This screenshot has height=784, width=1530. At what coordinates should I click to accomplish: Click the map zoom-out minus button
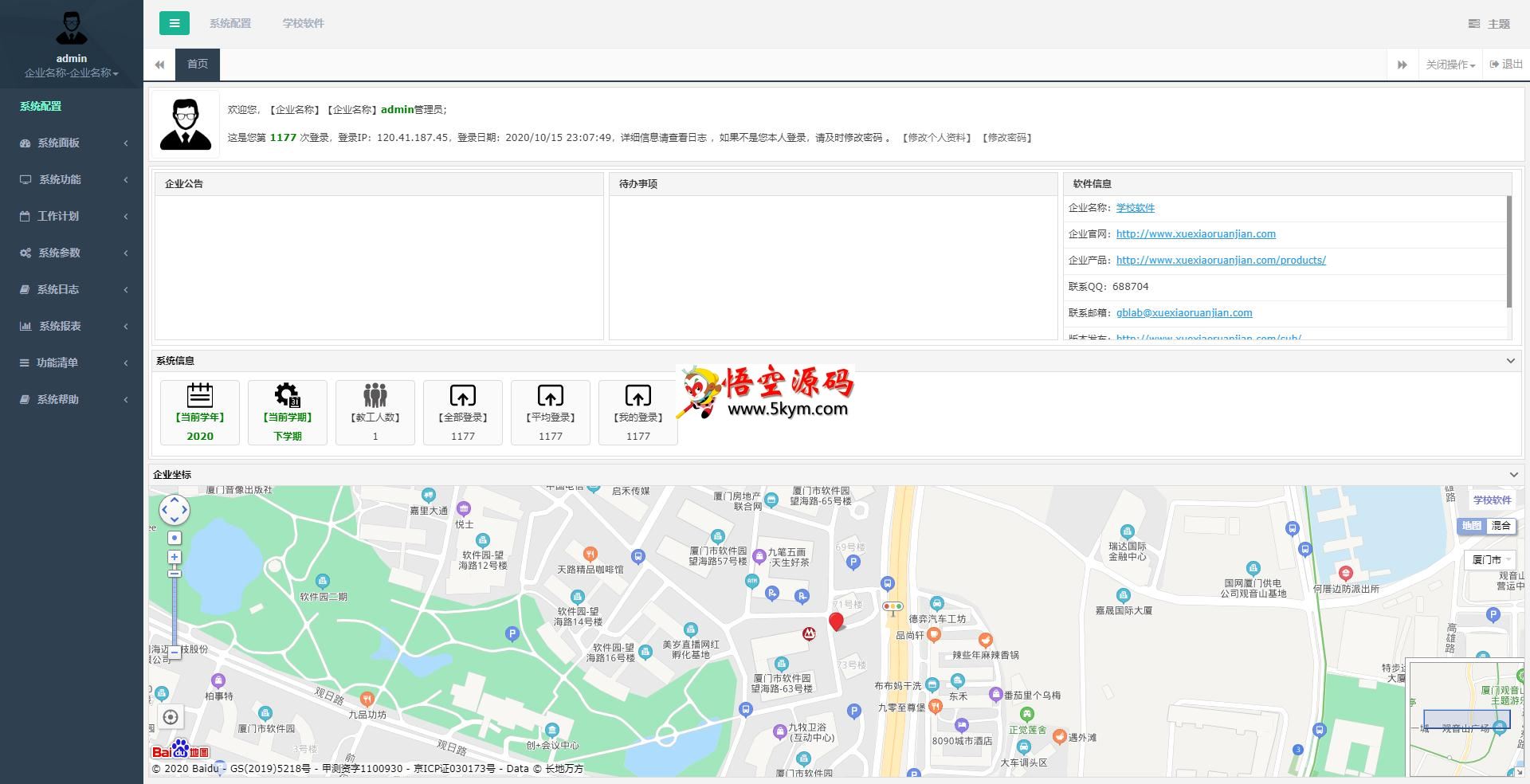coord(175,652)
